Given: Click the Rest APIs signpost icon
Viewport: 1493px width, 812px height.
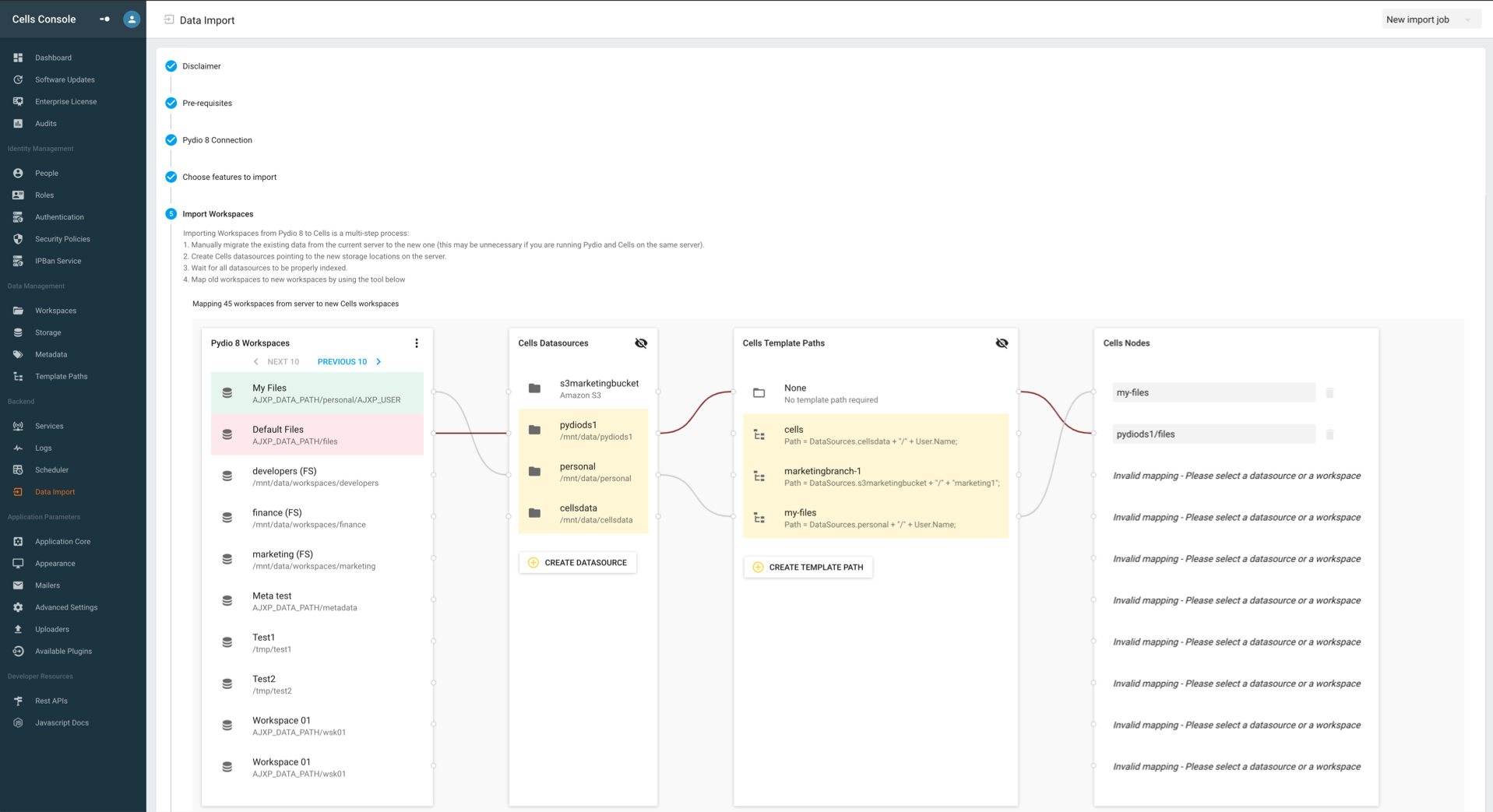Looking at the screenshot, I should click(x=18, y=701).
